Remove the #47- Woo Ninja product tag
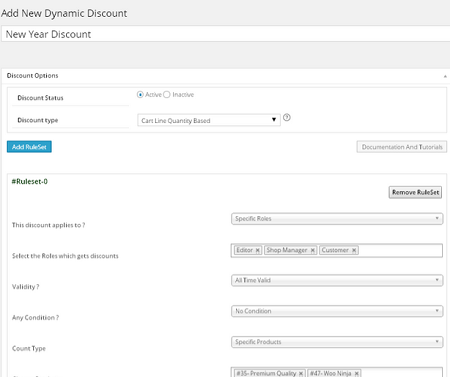450x377 pixels. pos(357,373)
